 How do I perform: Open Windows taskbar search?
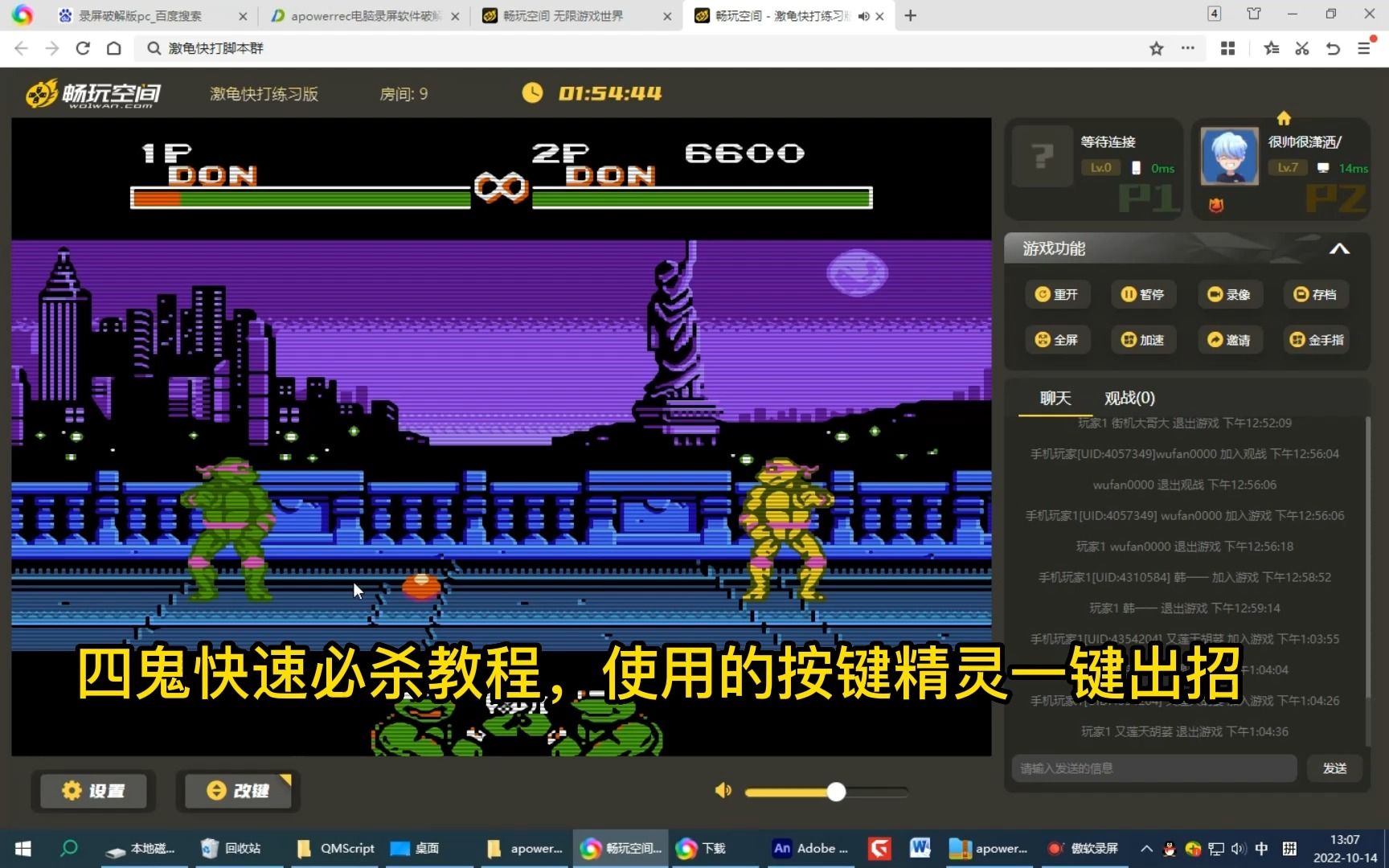(69, 849)
